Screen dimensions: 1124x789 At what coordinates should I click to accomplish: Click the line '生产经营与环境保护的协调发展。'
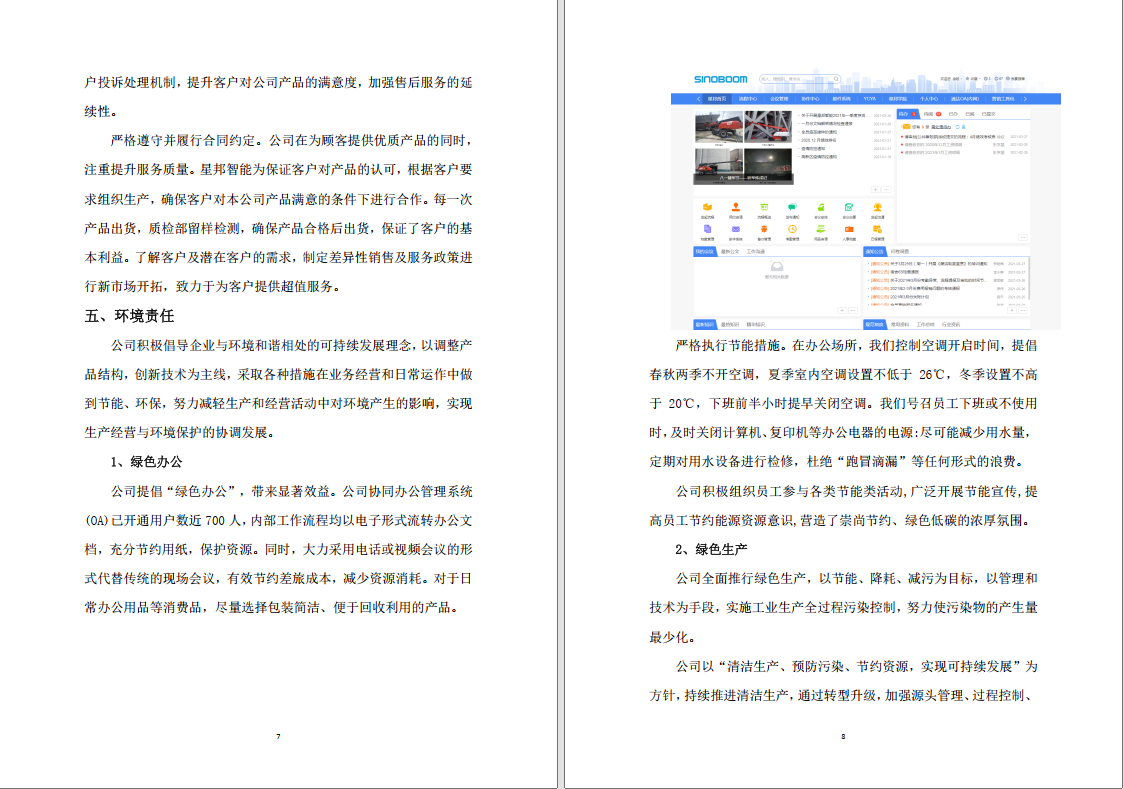[179, 433]
